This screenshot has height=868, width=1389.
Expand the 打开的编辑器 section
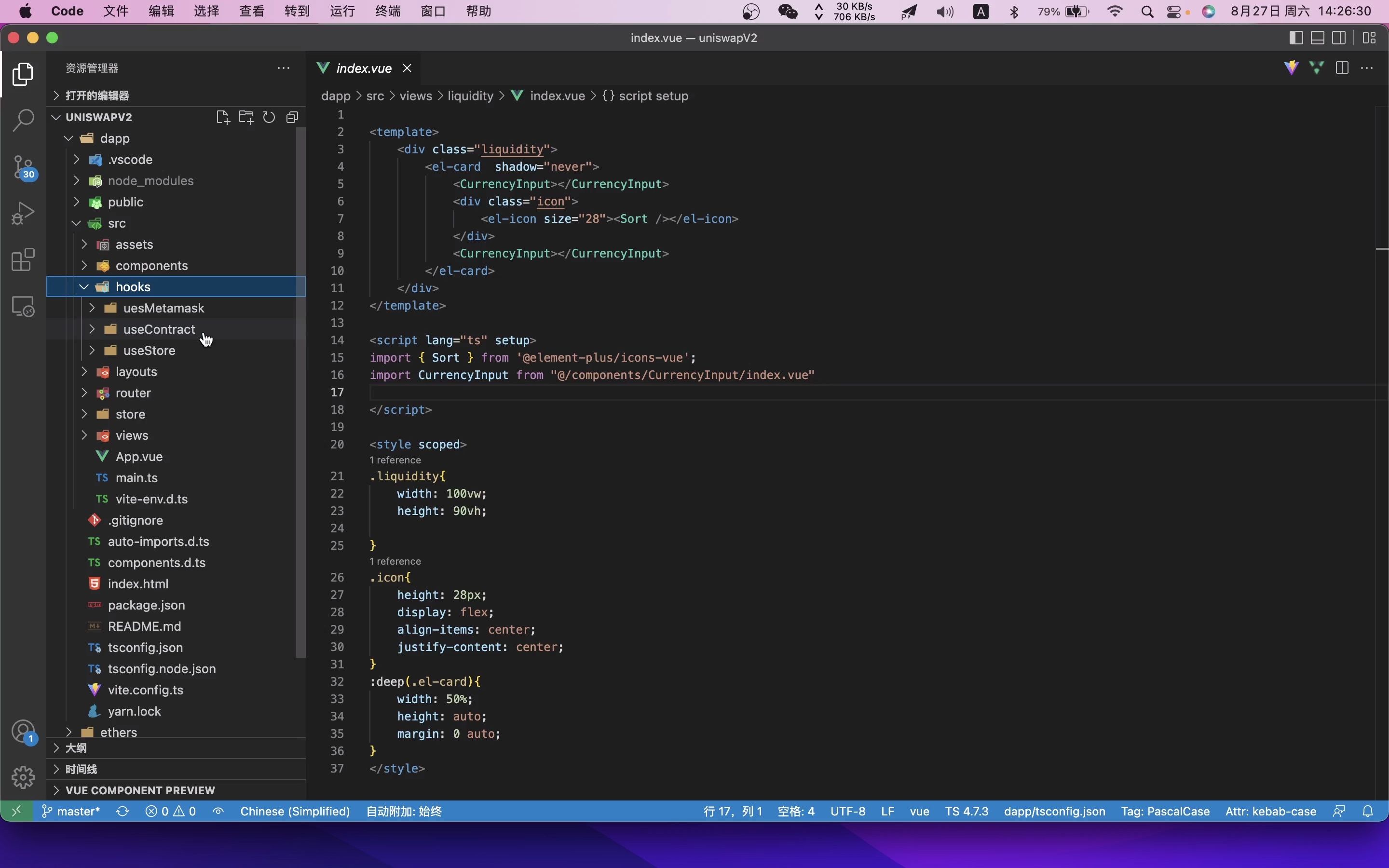pos(176,95)
